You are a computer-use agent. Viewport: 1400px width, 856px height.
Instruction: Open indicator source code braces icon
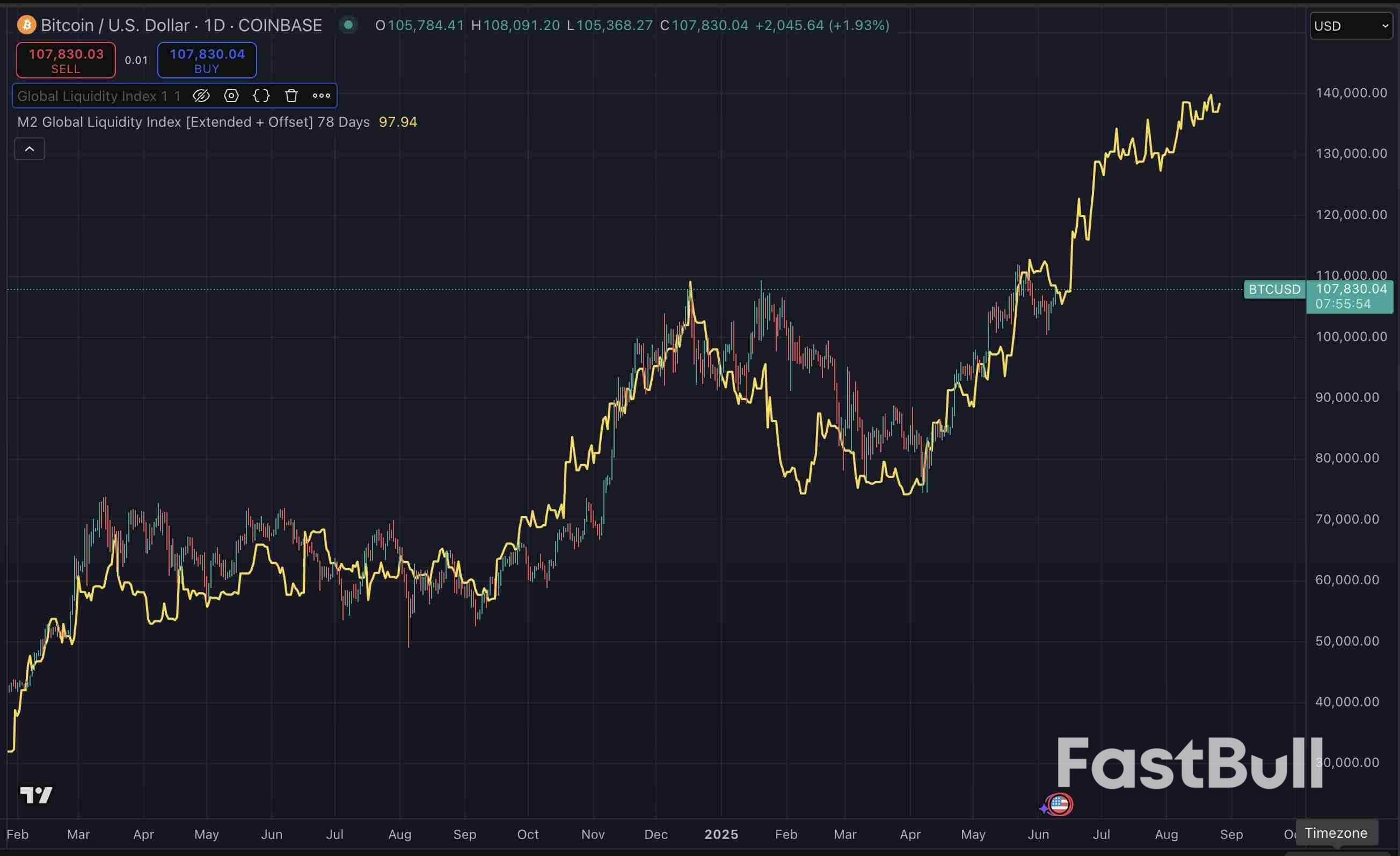coord(261,96)
